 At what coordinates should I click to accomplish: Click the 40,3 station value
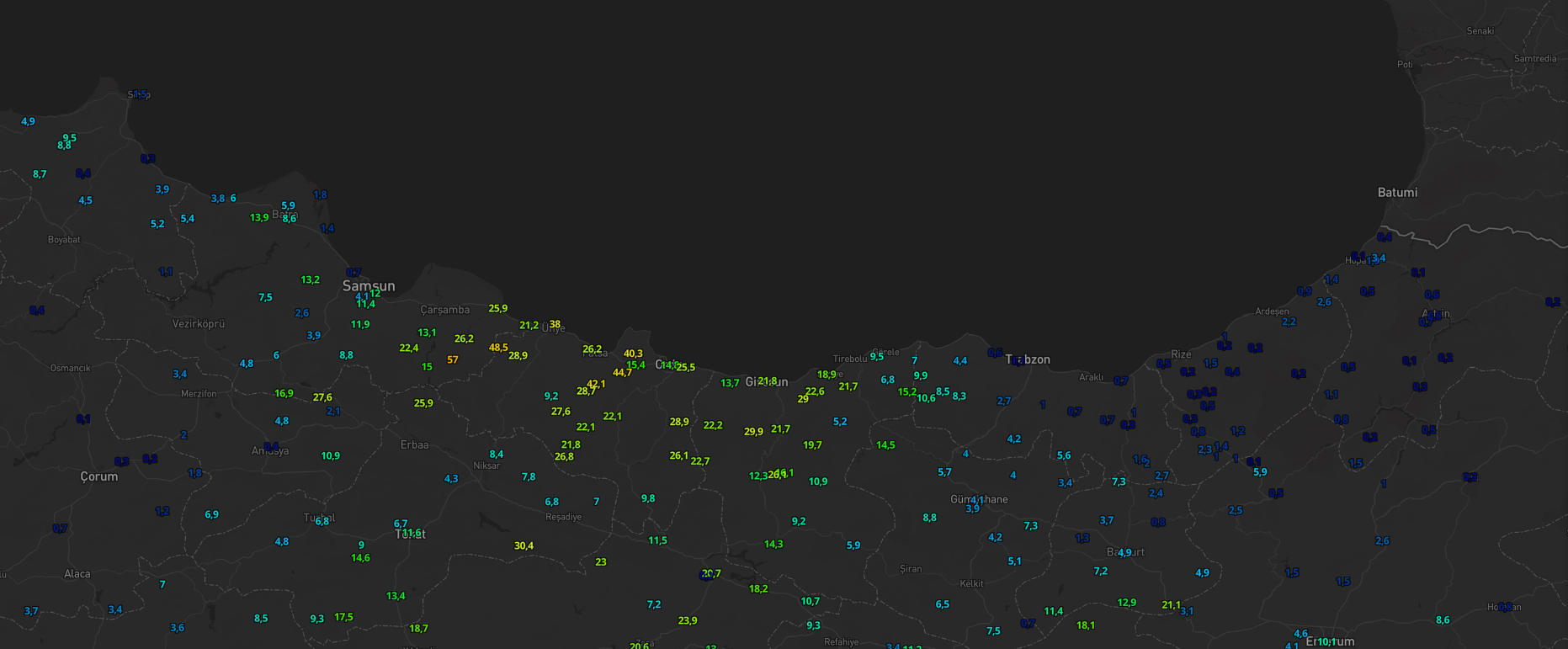(x=633, y=354)
